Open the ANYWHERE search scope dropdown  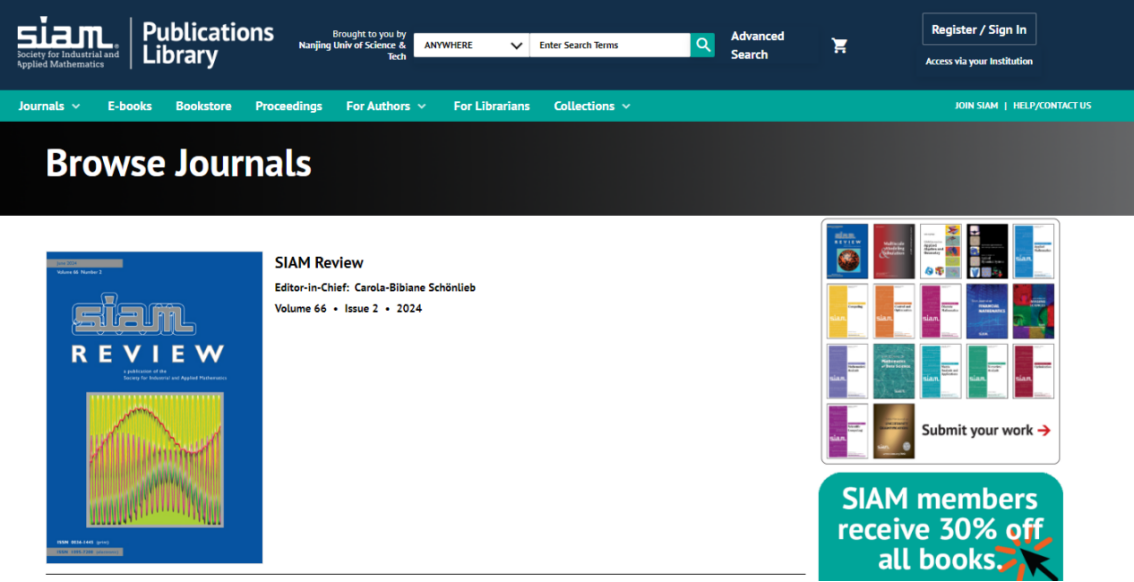point(472,45)
